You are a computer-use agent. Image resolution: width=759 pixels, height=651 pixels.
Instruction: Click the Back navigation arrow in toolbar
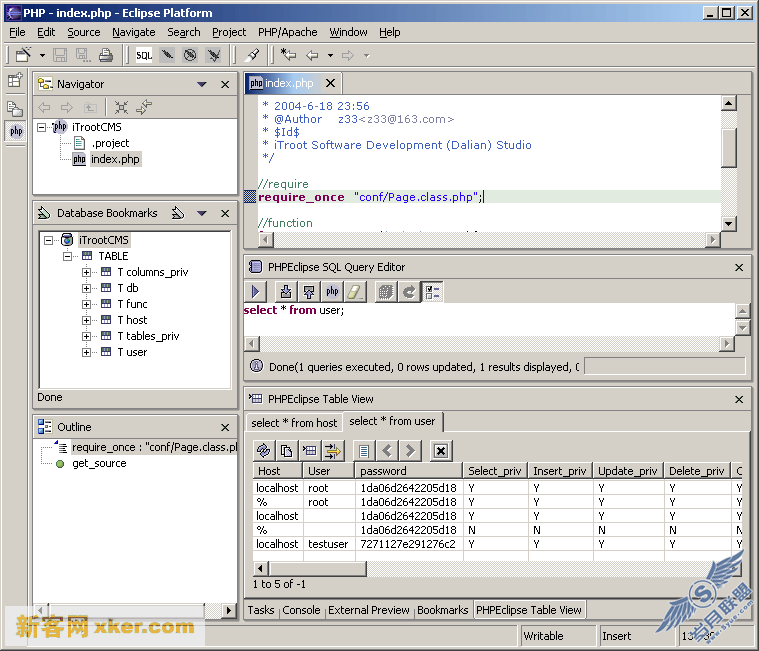tap(312, 55)
